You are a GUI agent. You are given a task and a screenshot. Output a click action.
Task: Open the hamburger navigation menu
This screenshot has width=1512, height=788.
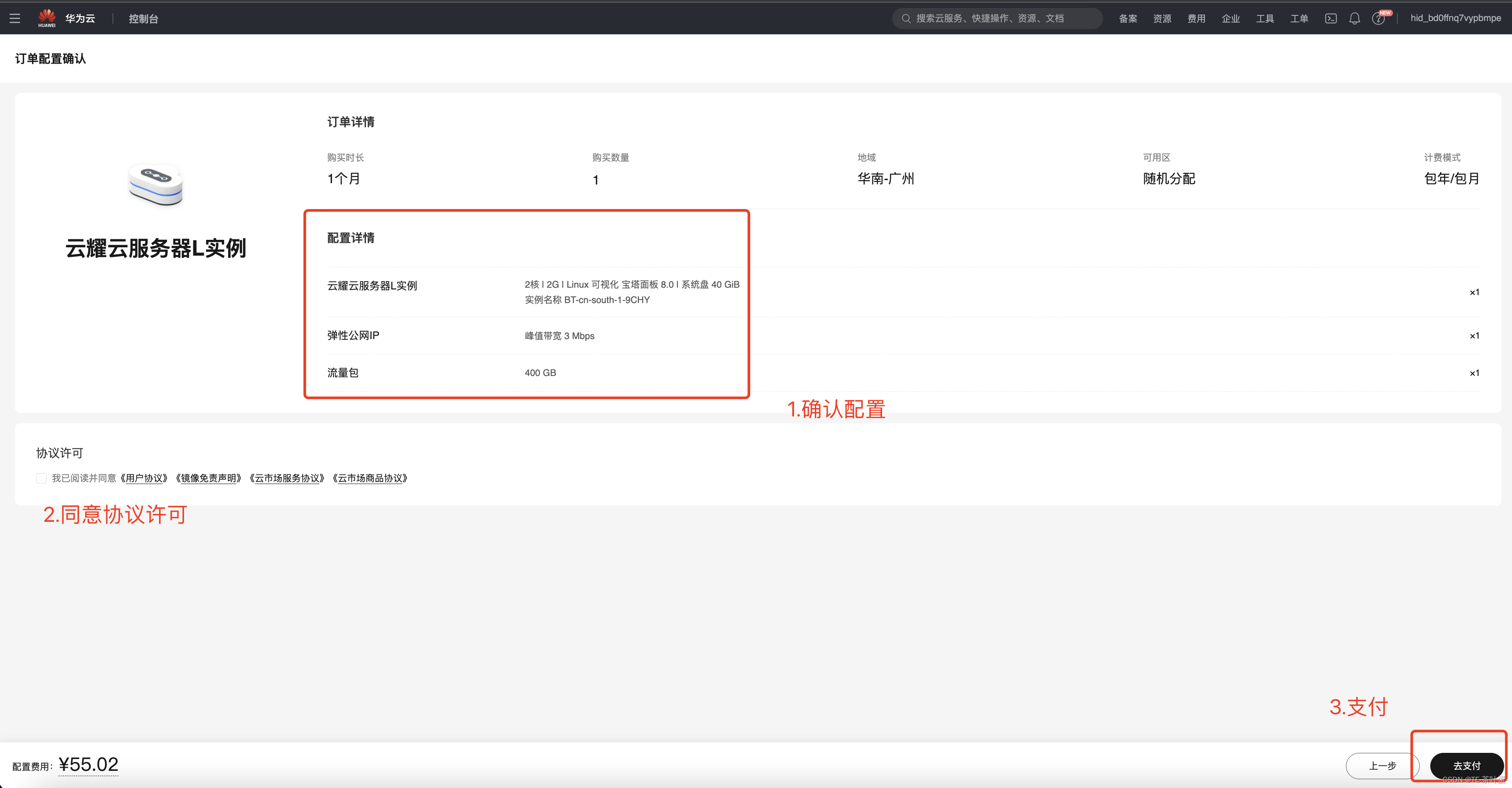[15, 19]
